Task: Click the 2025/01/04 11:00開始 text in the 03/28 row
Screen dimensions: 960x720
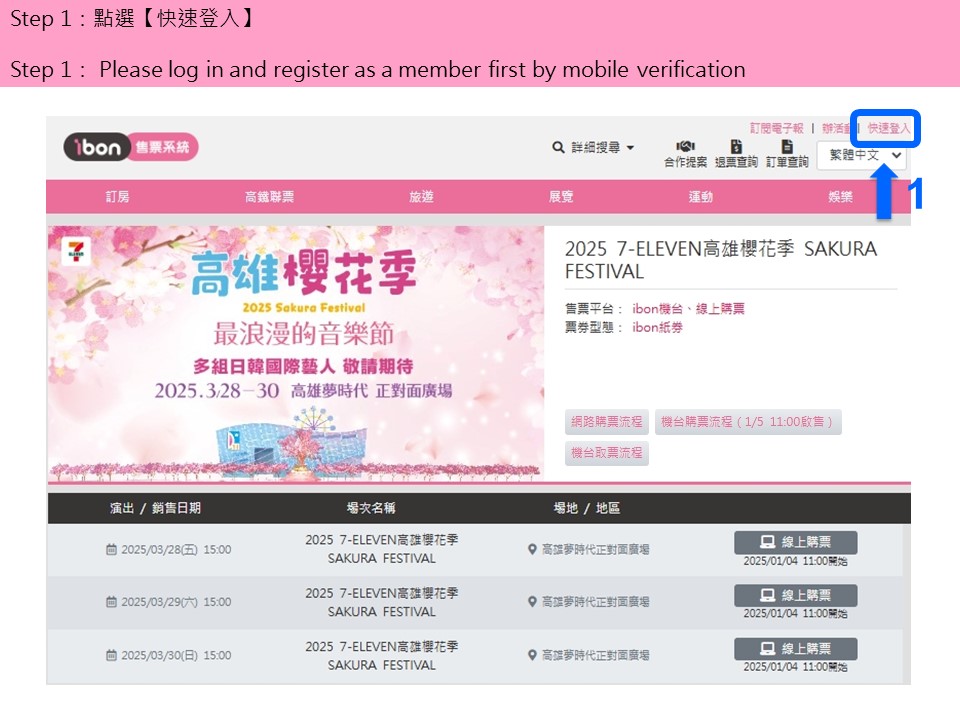Action: 795,561
